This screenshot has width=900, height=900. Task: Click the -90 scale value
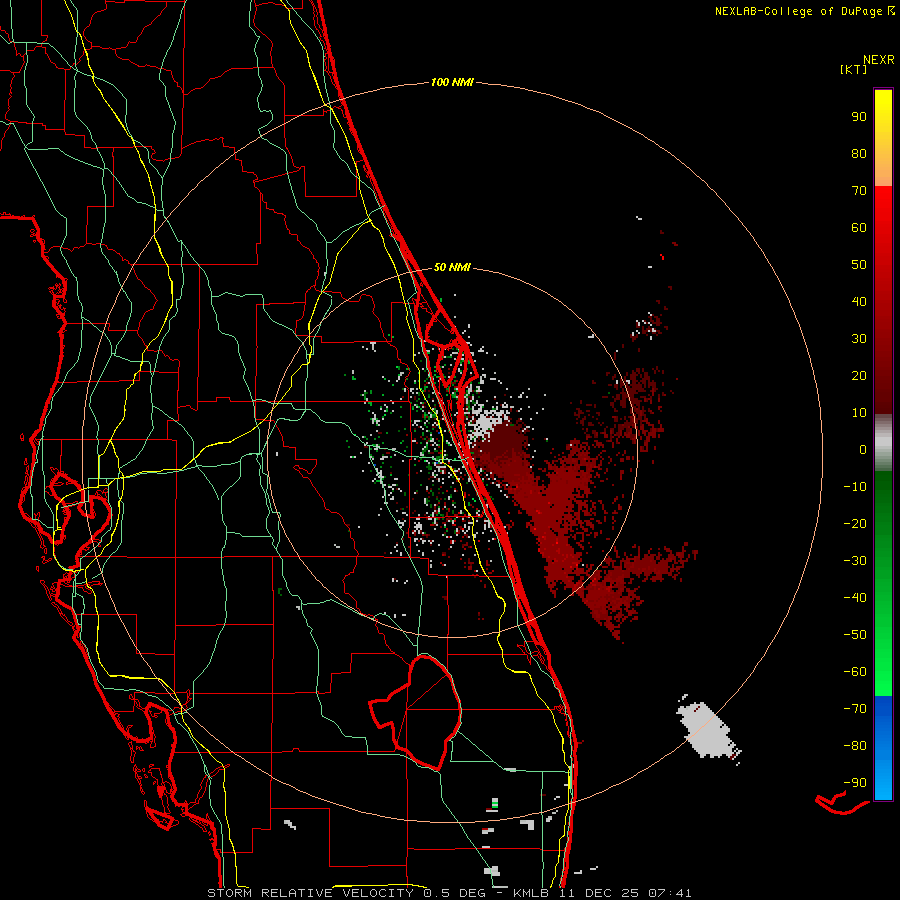(x=855, y=782)
